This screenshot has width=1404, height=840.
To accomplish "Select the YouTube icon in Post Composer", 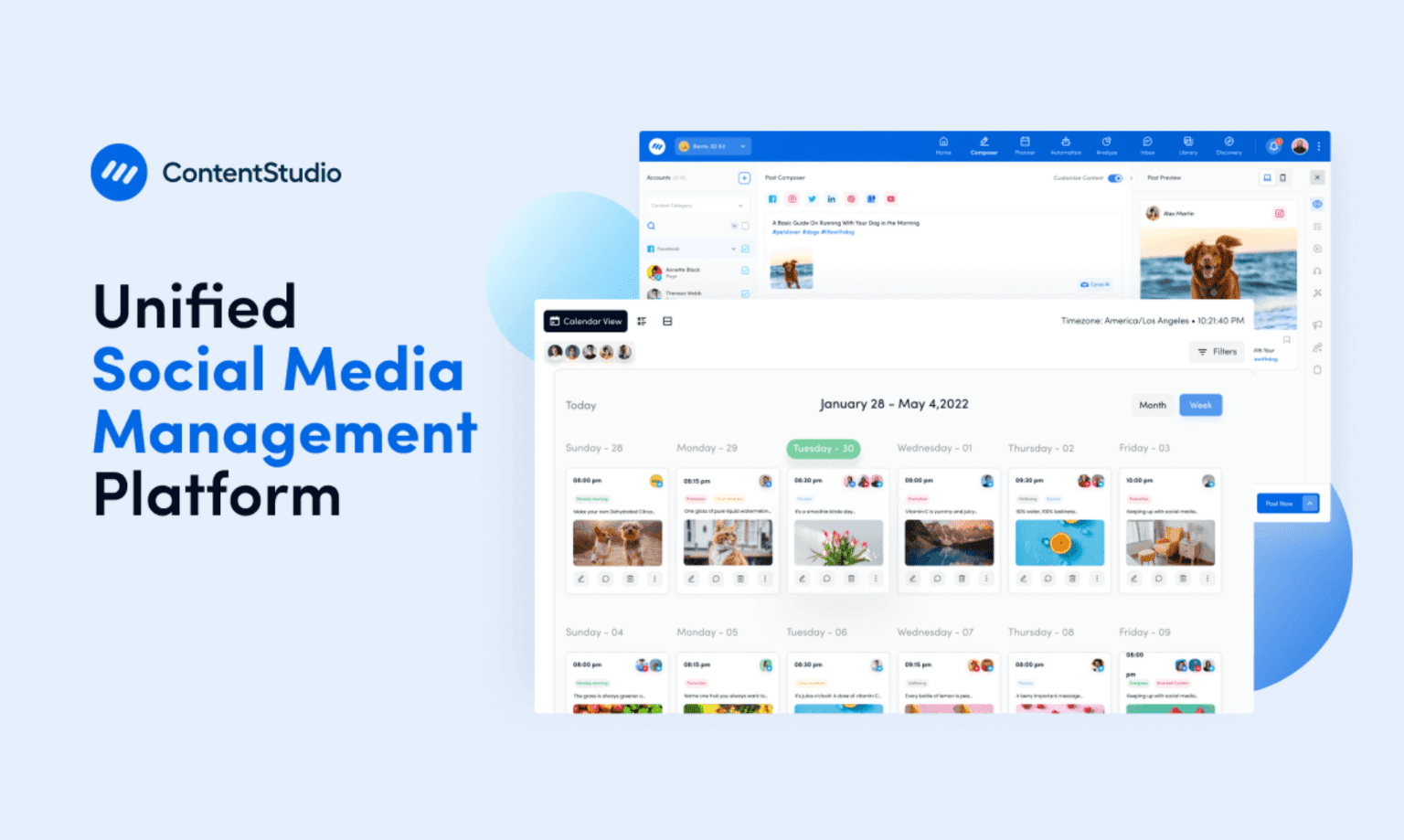I will pyautogui.click(x=891, y=198).
